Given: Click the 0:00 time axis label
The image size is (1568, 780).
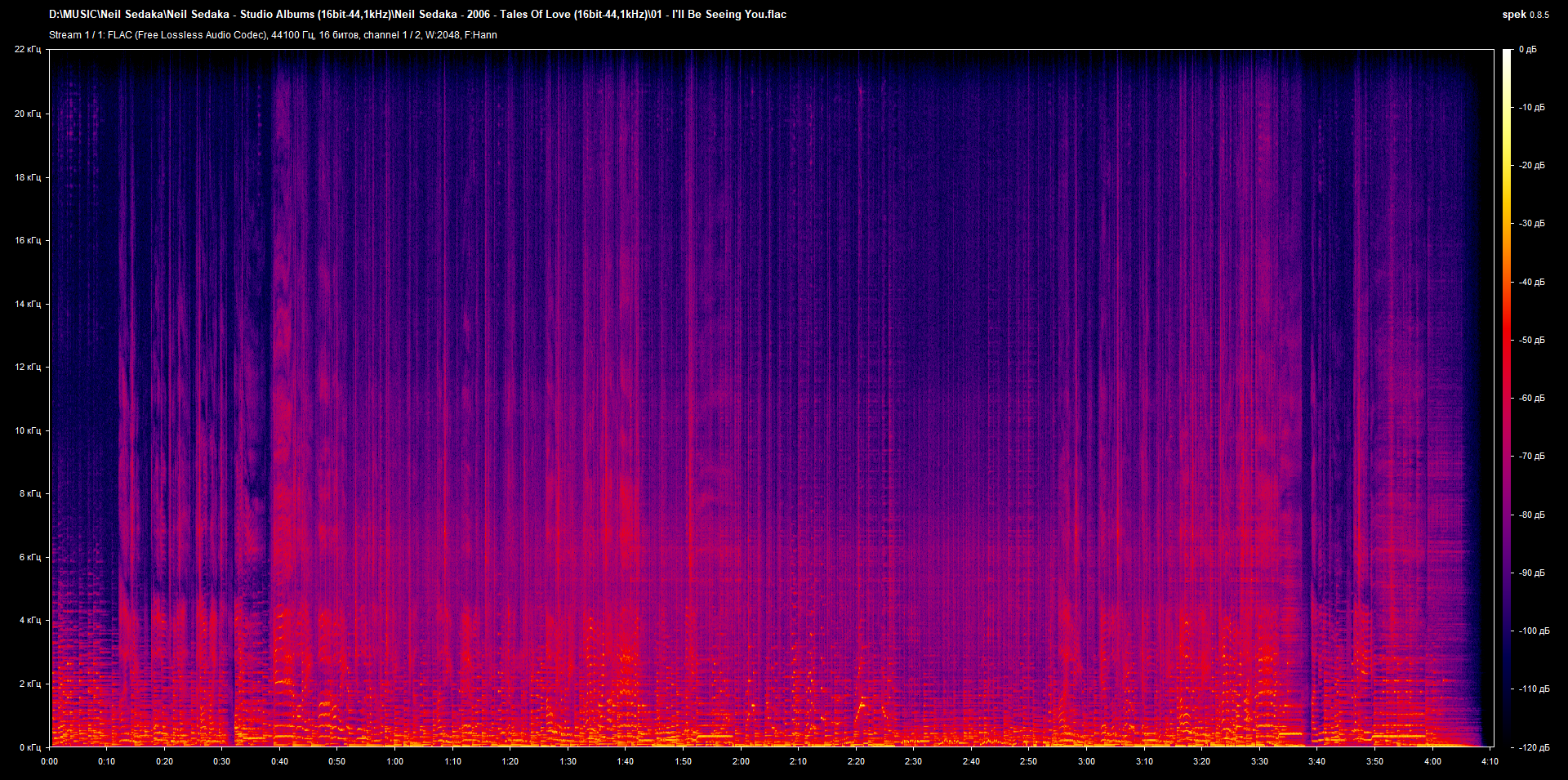Looking at the screenshot, I should 50,761.
